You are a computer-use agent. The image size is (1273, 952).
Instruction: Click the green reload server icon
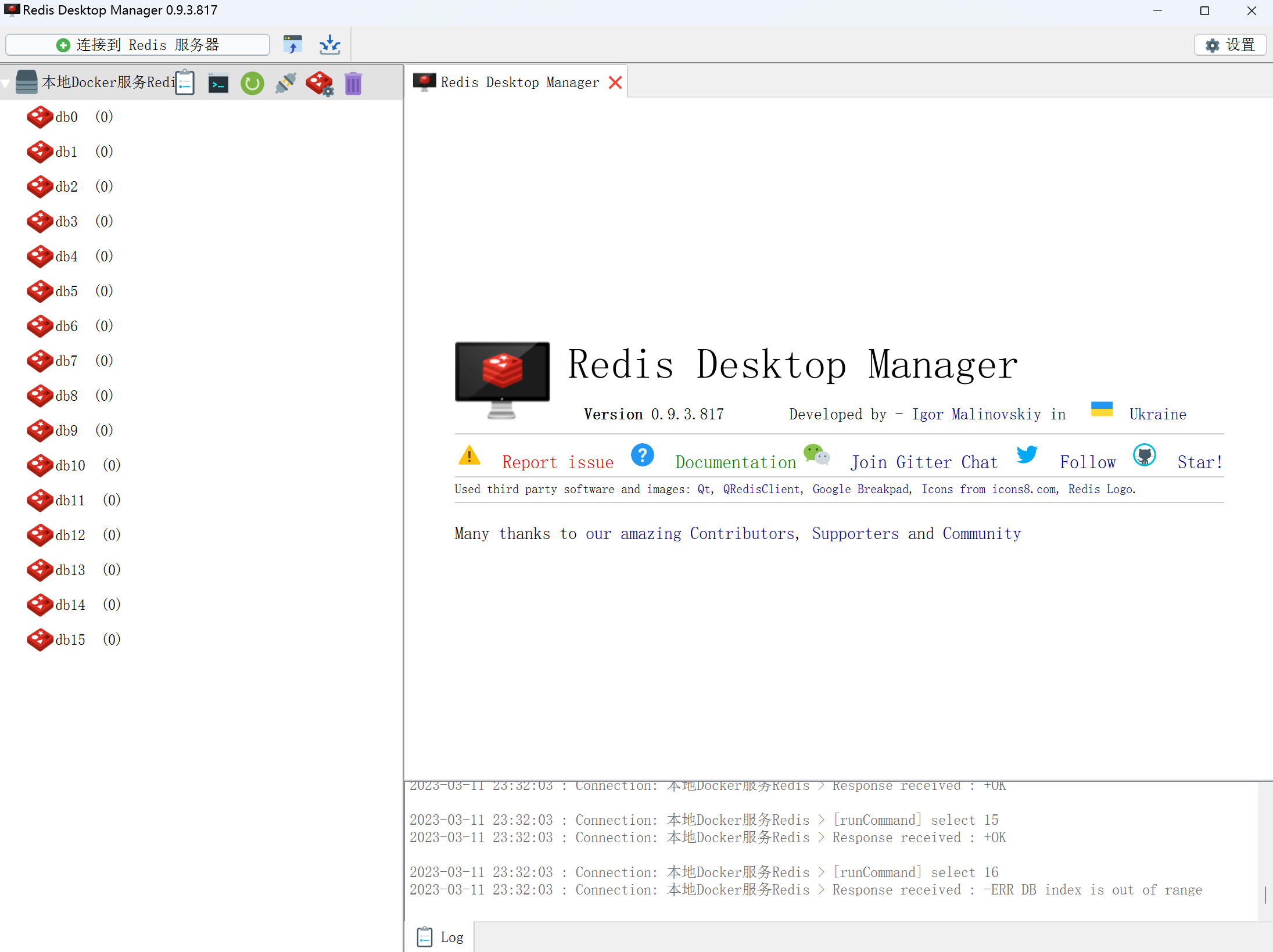coord(252,84)
